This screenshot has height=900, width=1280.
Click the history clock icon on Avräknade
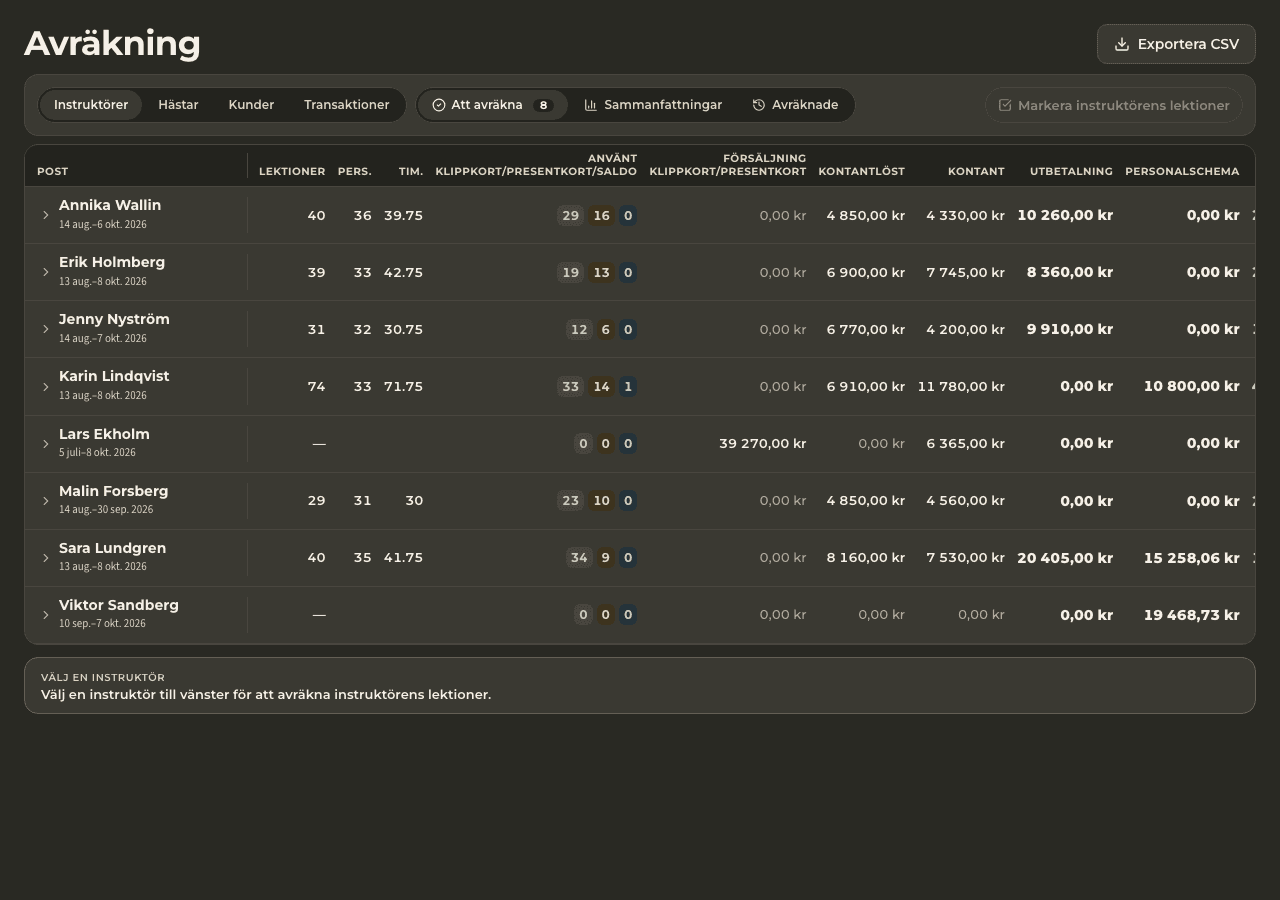(x=759, y=105)
